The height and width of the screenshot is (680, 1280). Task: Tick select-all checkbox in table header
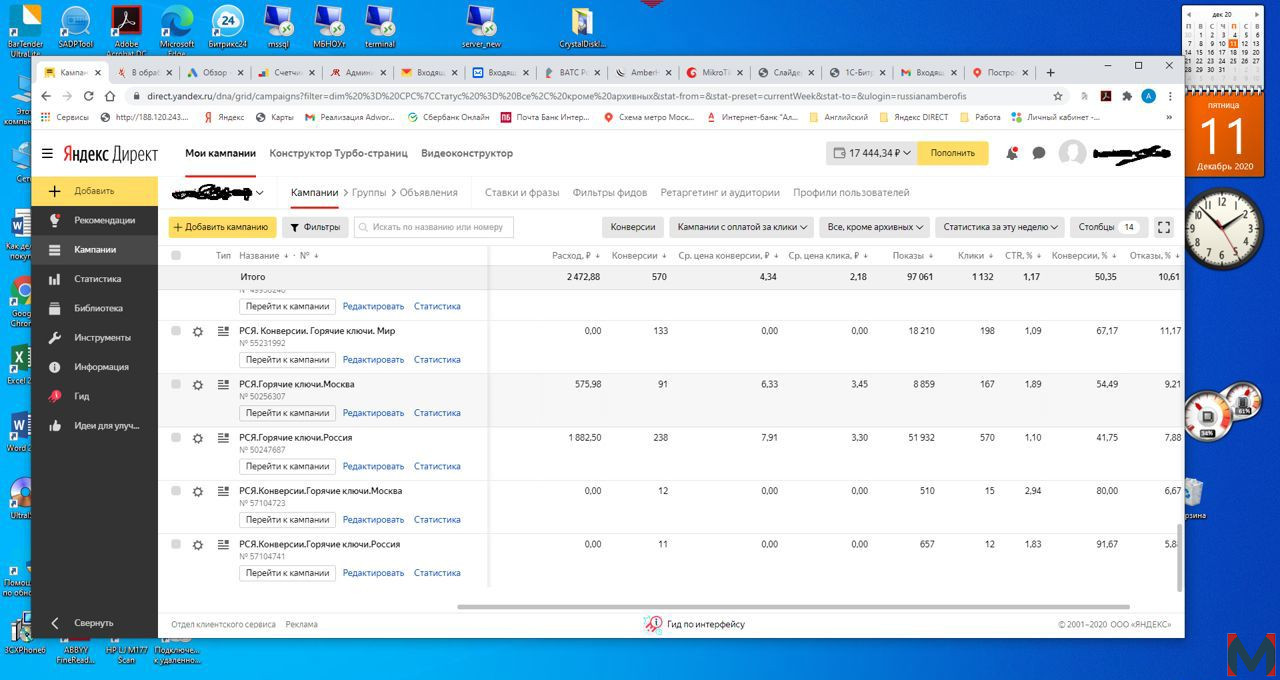coord(176,256)
